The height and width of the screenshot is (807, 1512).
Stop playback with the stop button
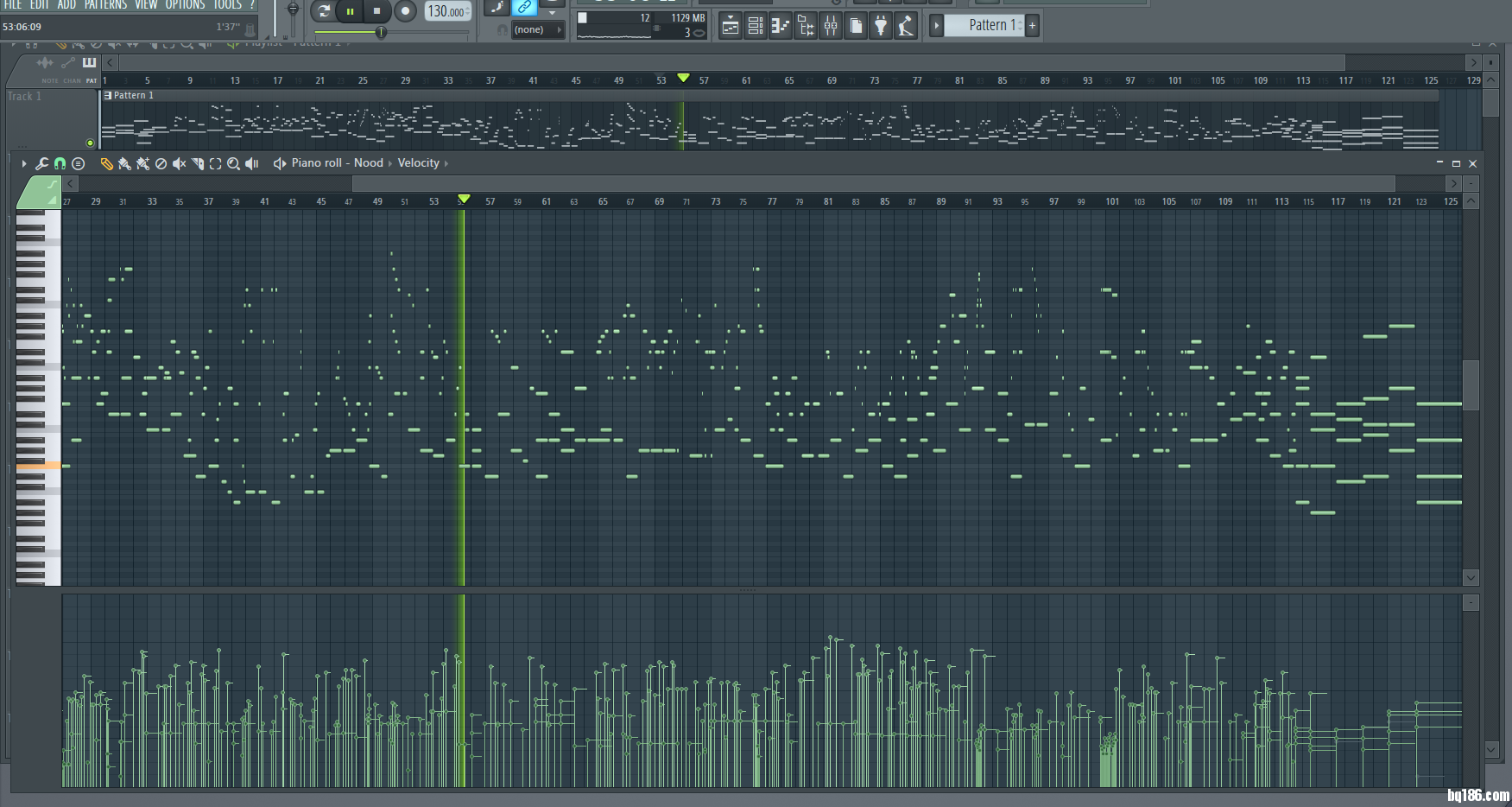(376, 11)
